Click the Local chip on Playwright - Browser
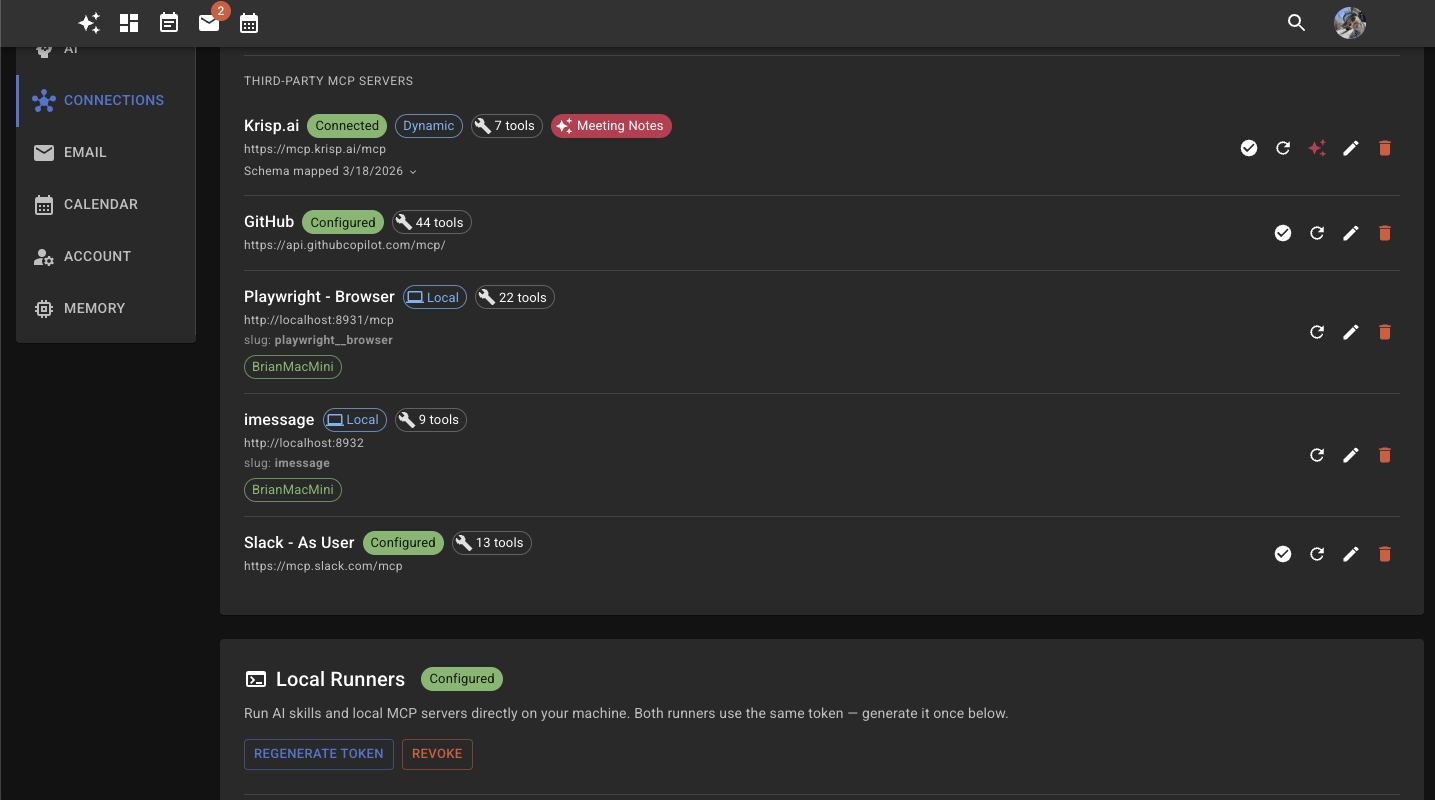The image size is (1435, 800). point(435,297)
